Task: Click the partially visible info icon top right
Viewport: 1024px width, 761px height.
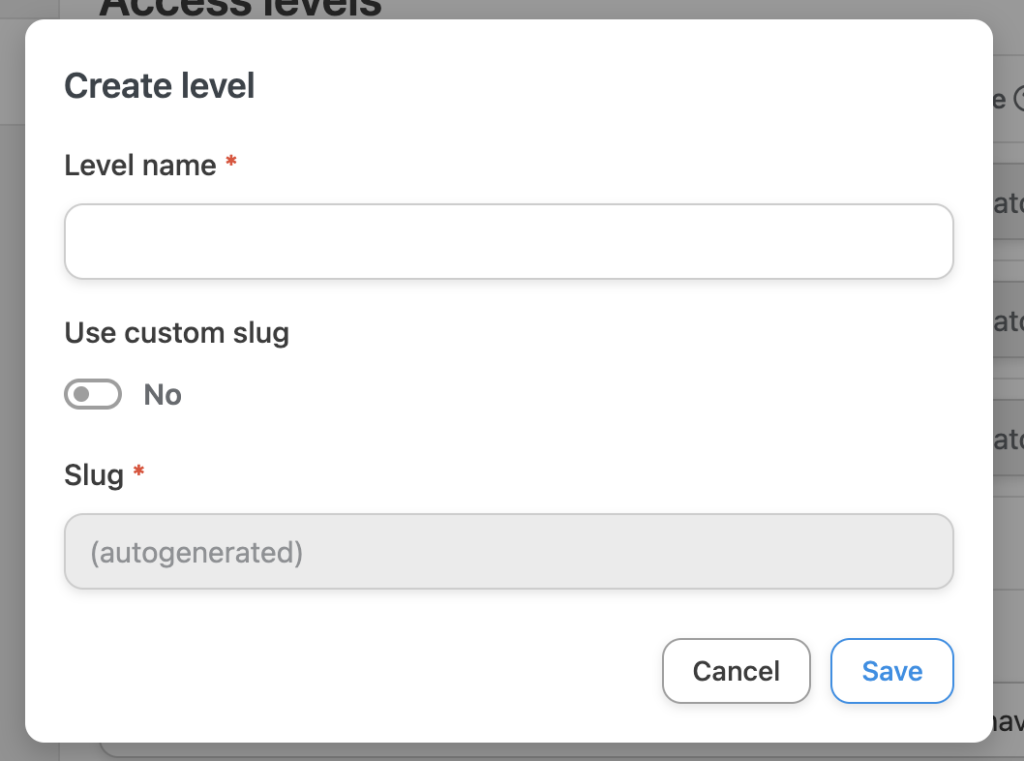Action: [1018, 100]
